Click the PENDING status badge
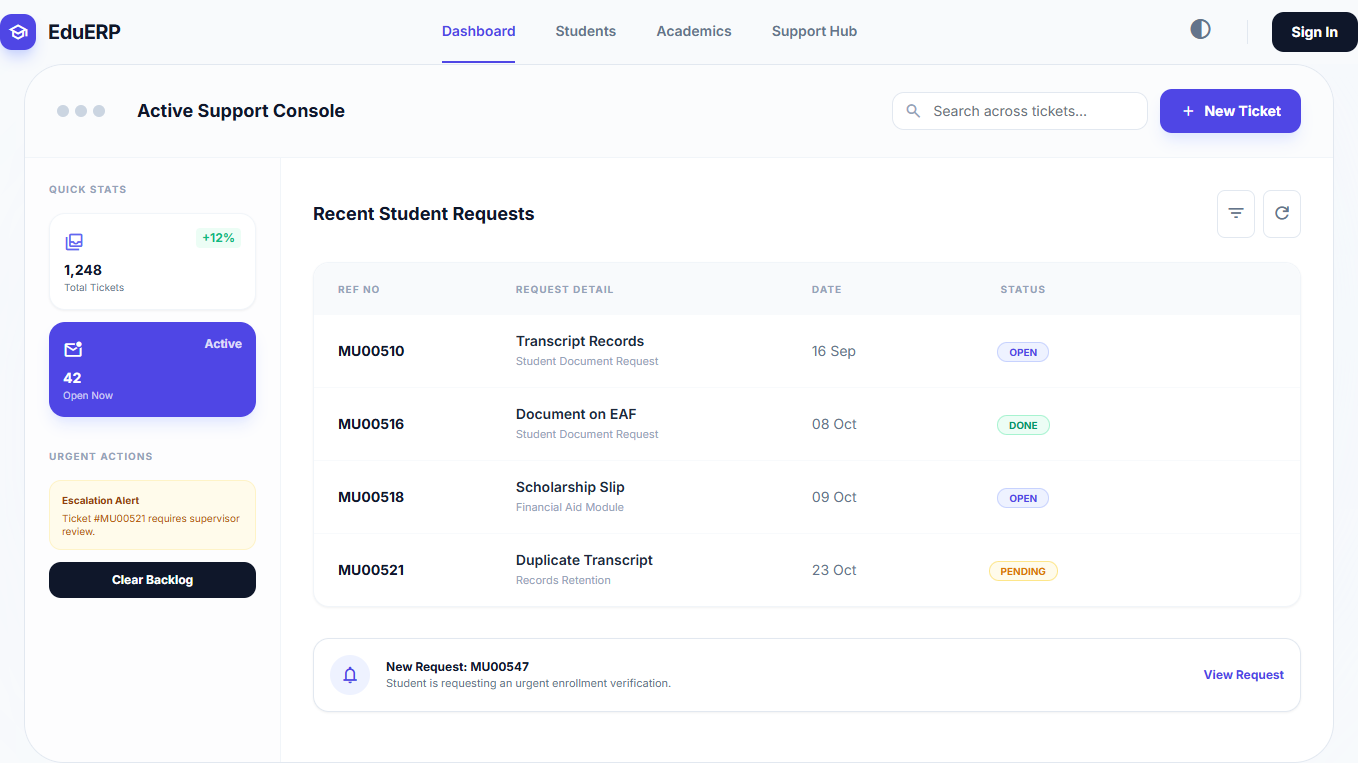The width and height of the screenshot is (1358, 764). [1022, 571]
